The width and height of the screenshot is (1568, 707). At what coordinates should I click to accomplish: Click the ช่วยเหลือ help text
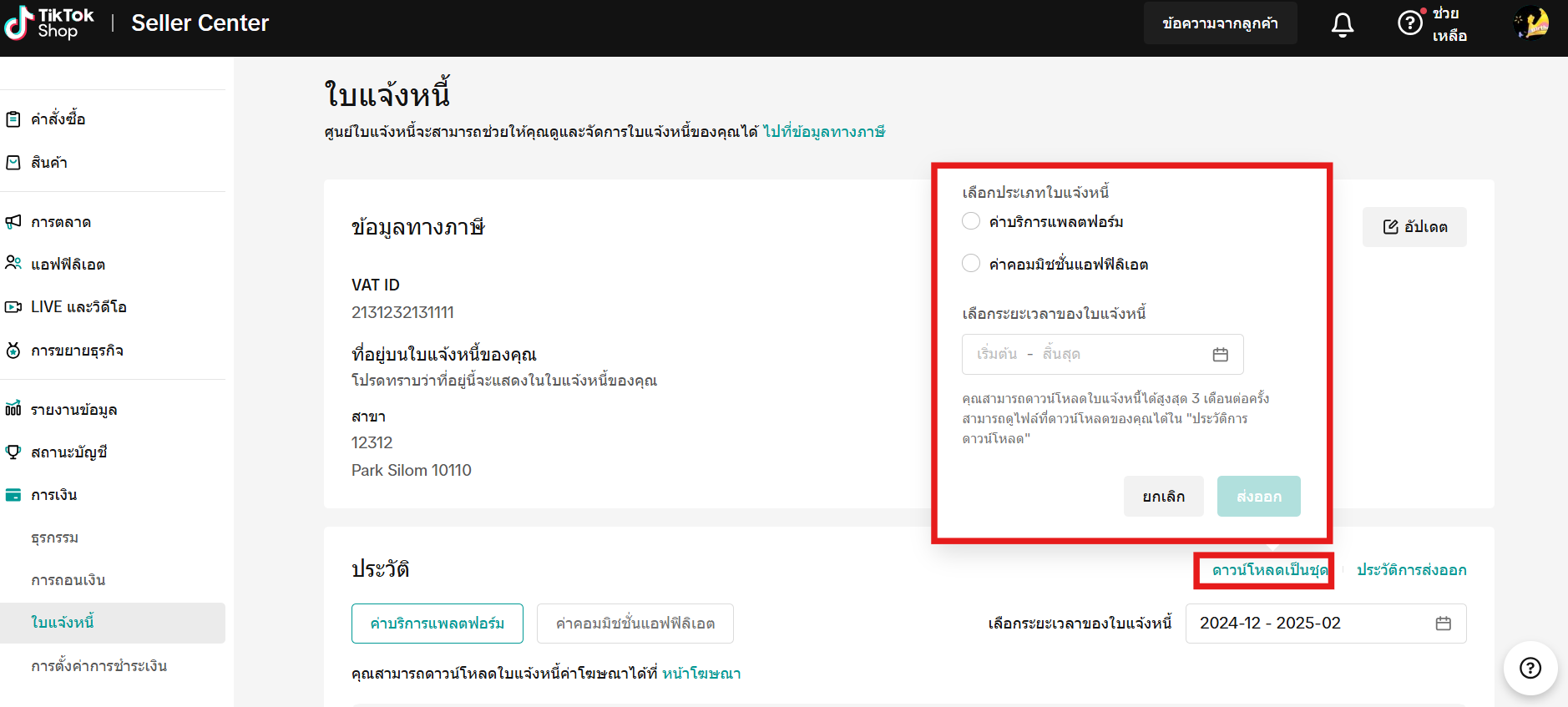point(1449,24)
